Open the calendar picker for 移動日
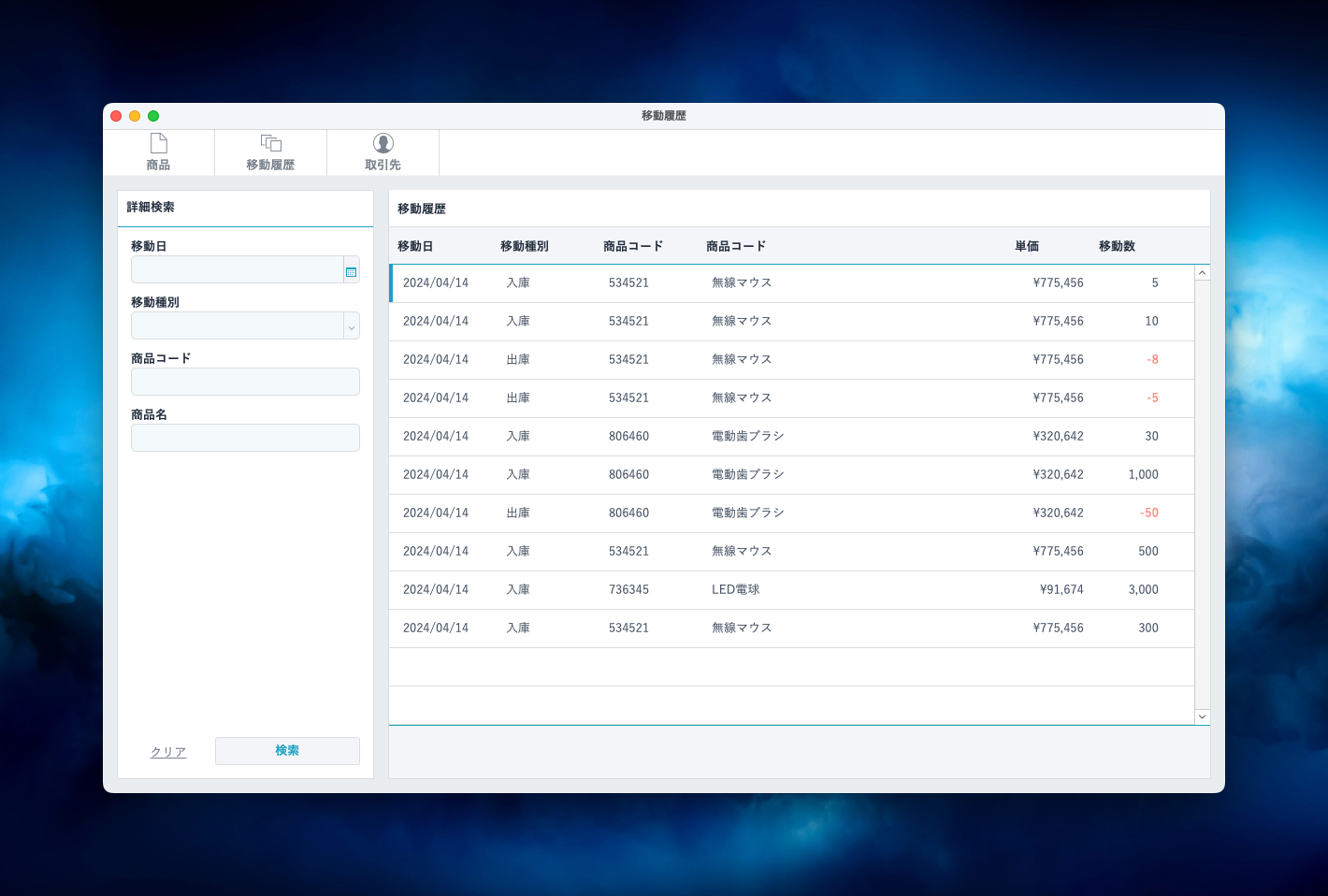The height and width of the screenshot is (896, 1328). click(350, 269)
